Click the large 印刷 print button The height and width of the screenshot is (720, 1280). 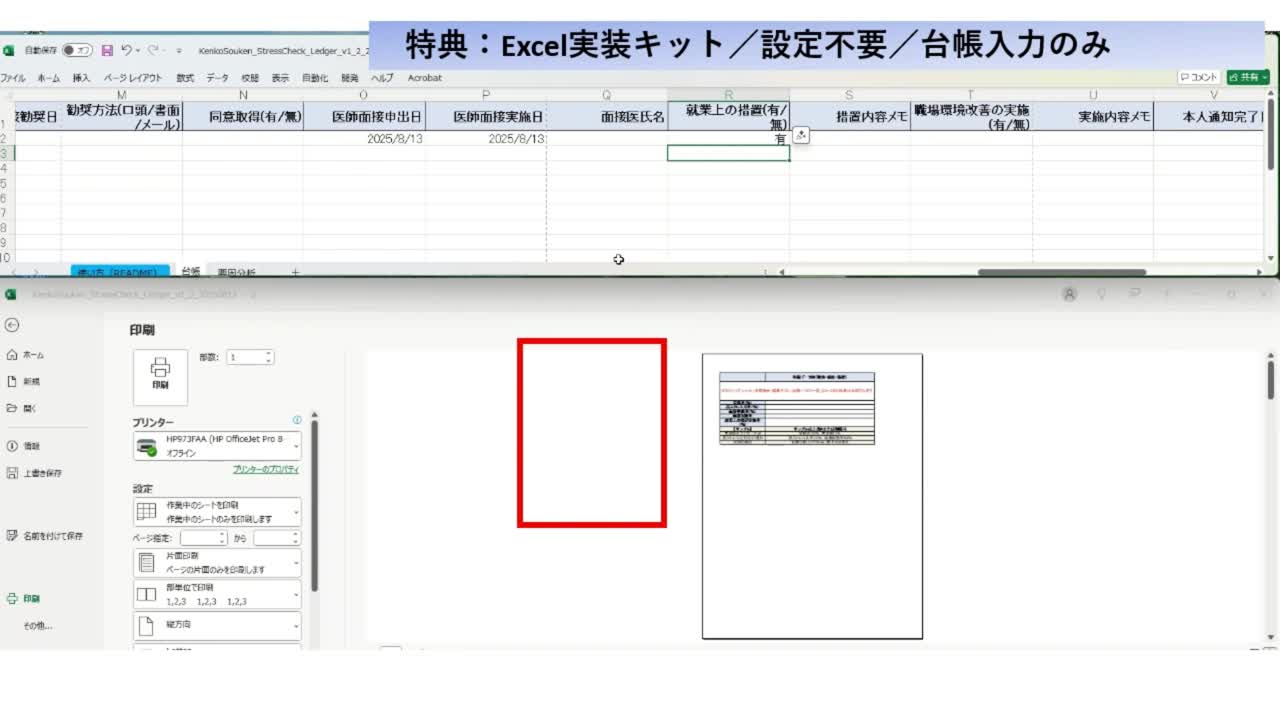click(160, 377)
